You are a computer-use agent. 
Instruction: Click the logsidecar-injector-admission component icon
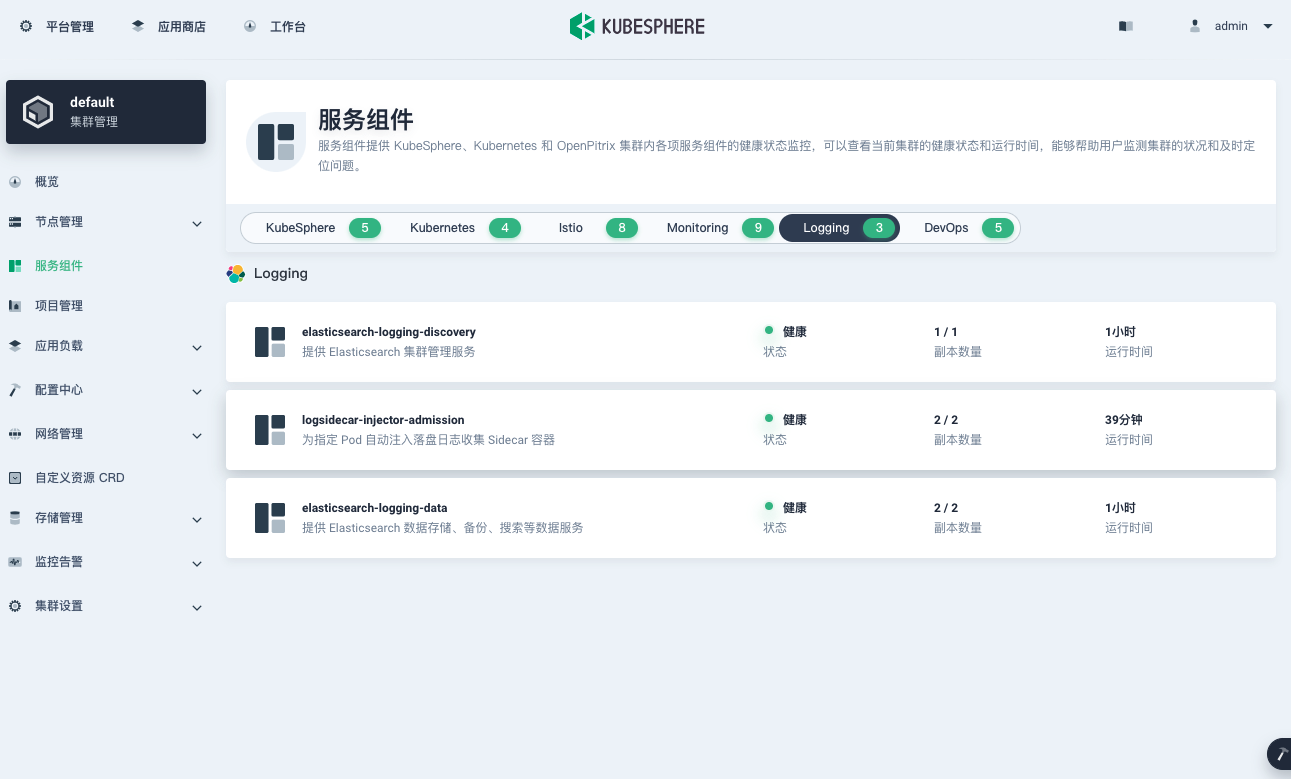pyautogui.click(x=270, y=430)
